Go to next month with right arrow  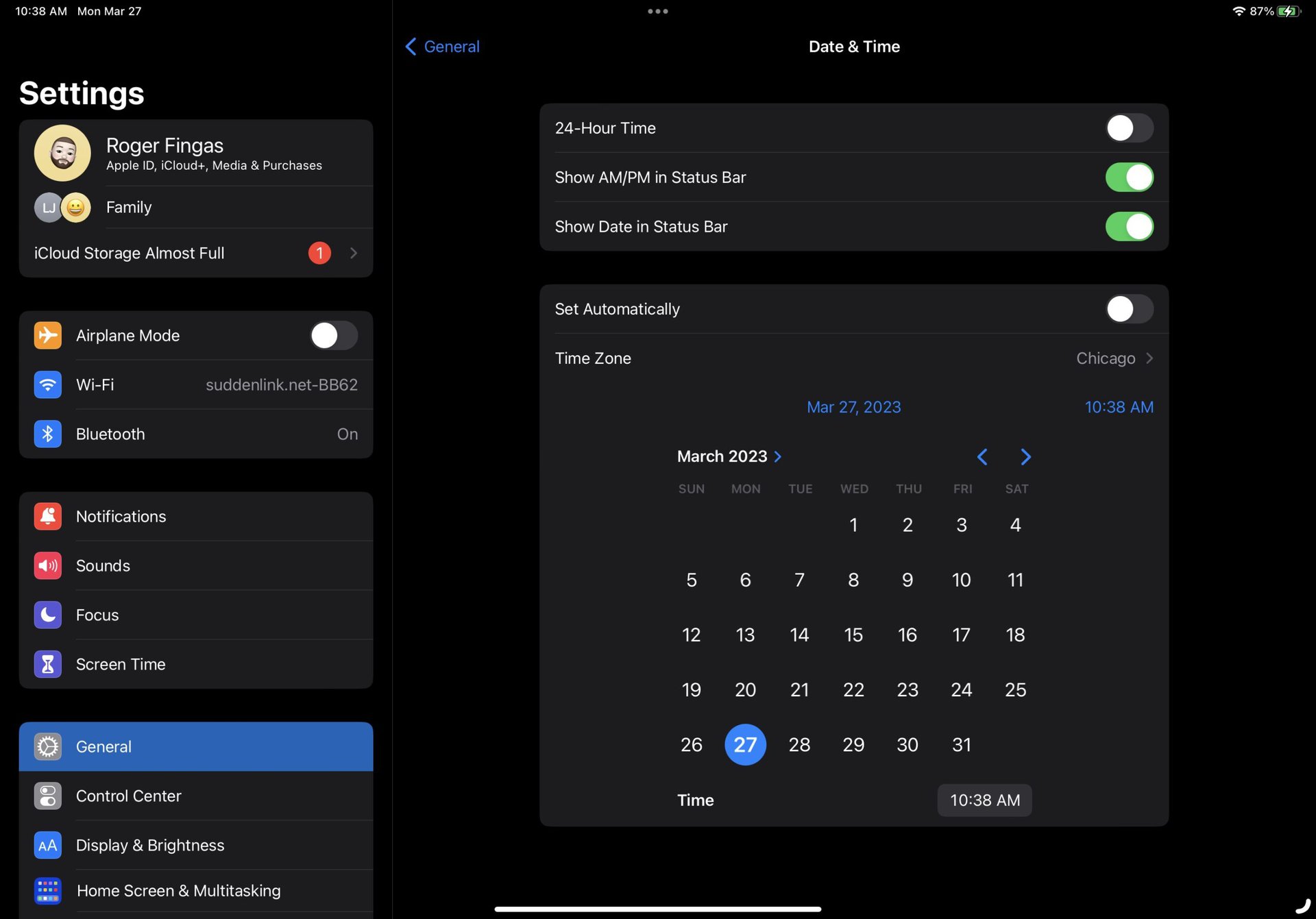coord(1025,457)
